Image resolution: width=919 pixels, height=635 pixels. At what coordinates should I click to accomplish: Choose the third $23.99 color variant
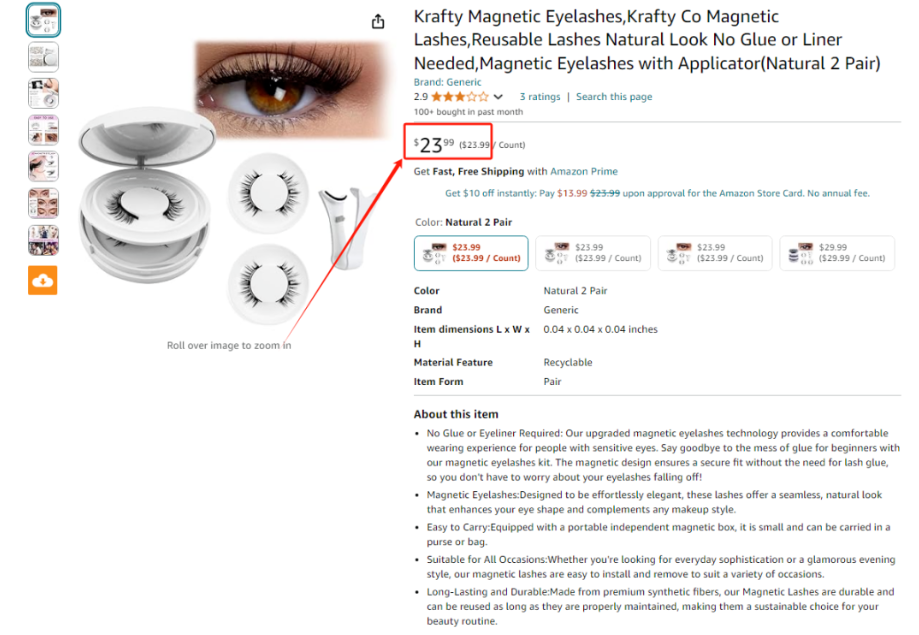tap(715, 253)
